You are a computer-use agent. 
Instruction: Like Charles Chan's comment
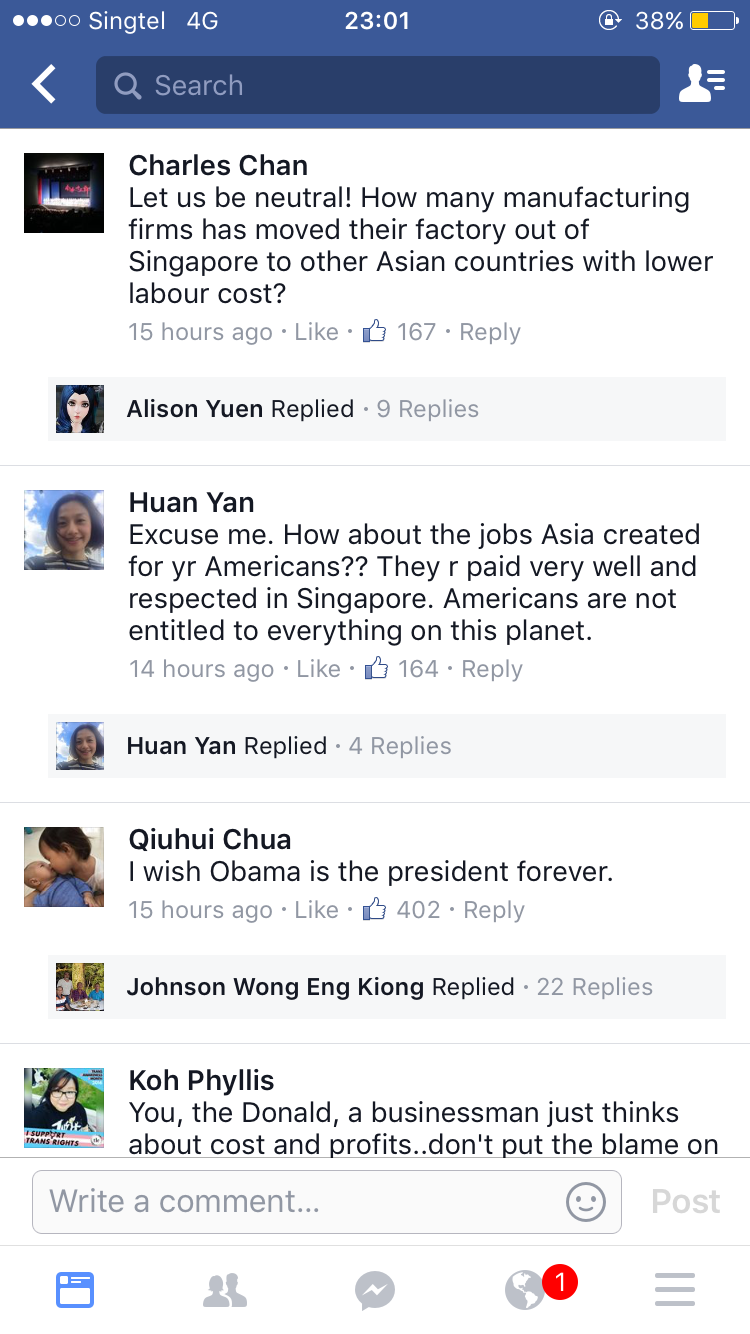[316, 332]
